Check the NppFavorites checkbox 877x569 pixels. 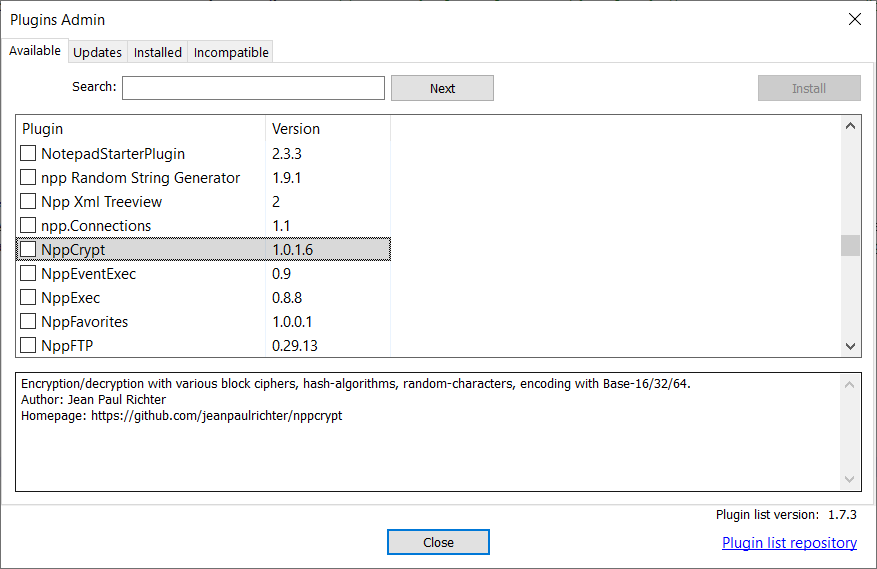tap(28, 321)
